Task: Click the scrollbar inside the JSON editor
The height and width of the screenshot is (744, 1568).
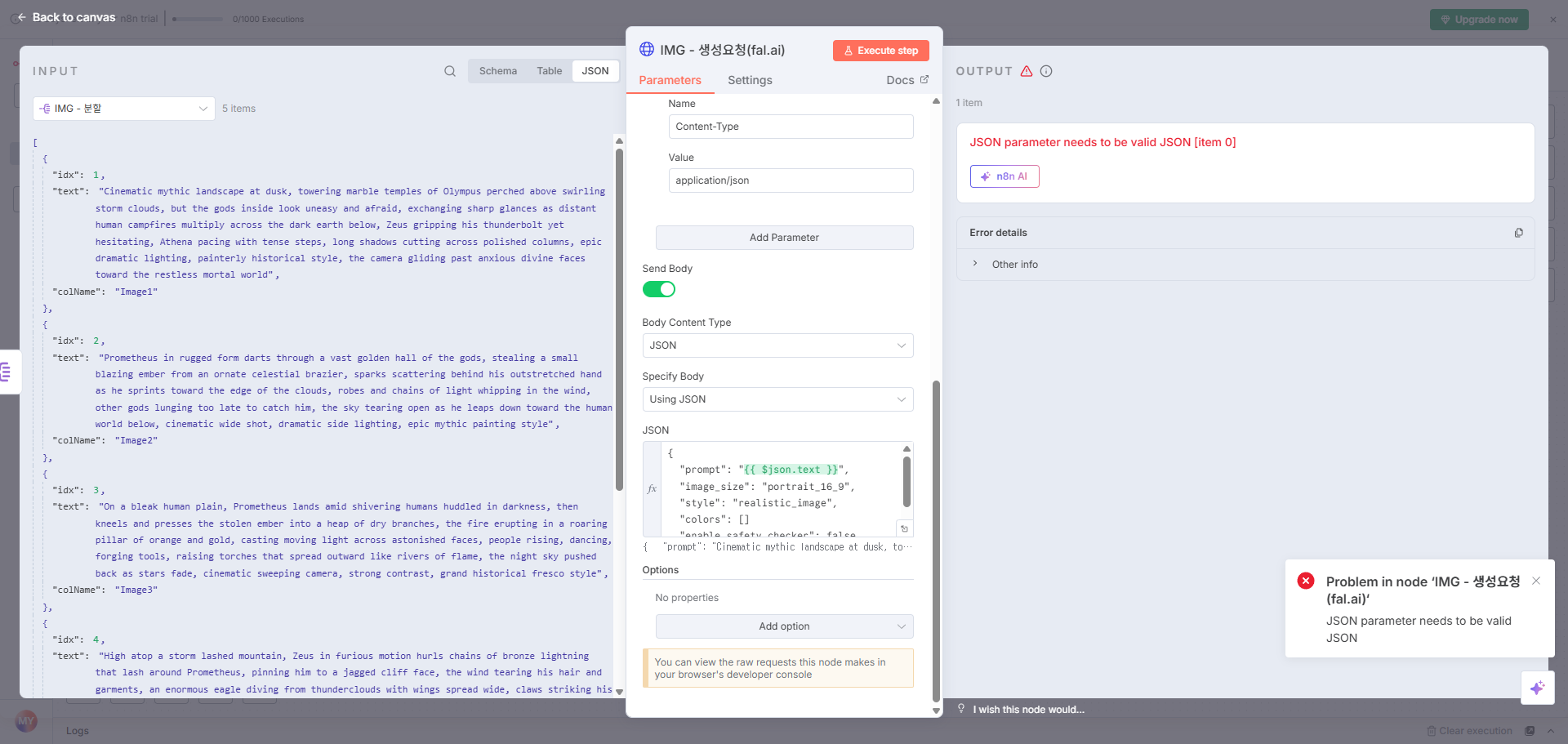Action: click(906, 482)
